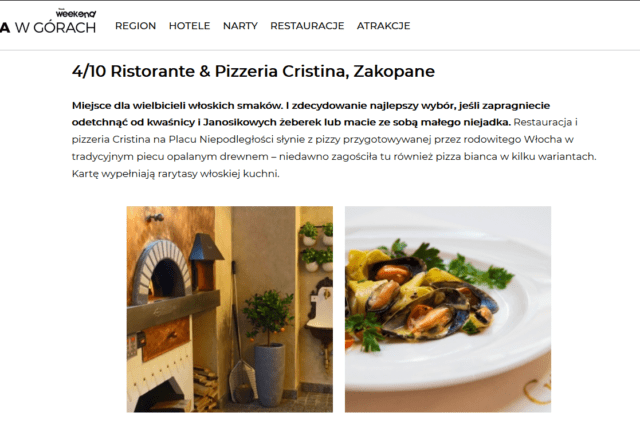Open the REGION navigation item
640x440 pixels.
click(x=136, y=26)
